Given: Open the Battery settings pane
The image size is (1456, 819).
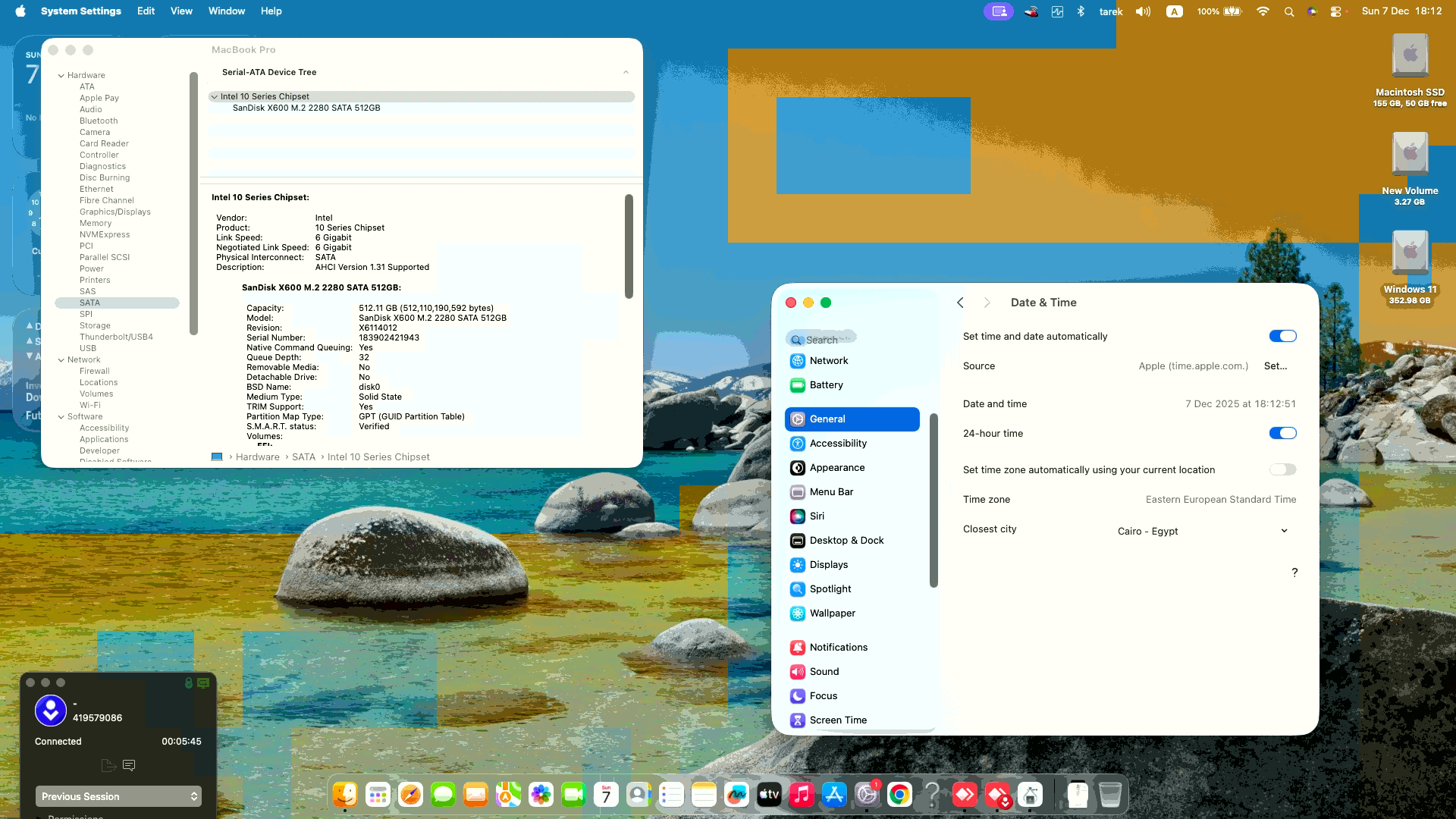Looking at the screenshot, I should pyautogui.click(x=825, y=384).
